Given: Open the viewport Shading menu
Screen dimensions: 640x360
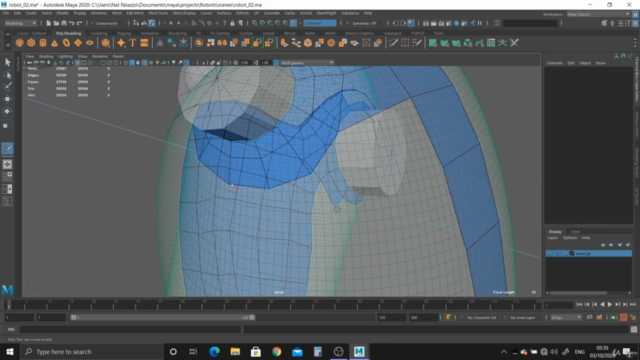Looking at the screenshot, I should 46,56.
